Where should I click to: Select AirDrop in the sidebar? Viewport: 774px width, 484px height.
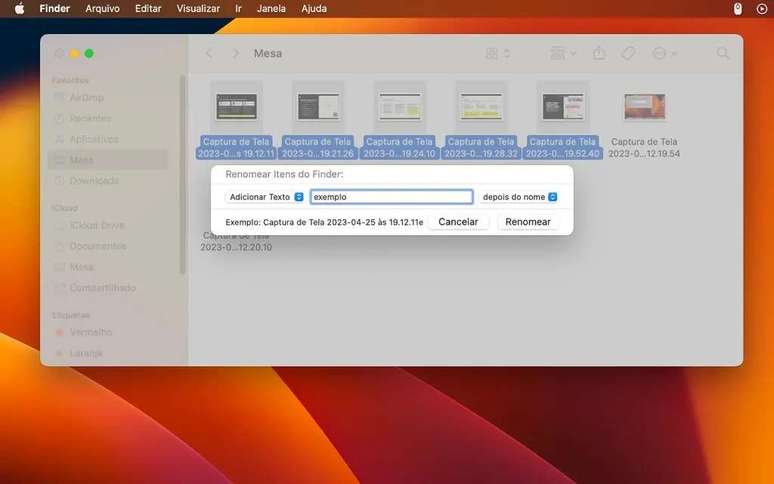[86, 98]
